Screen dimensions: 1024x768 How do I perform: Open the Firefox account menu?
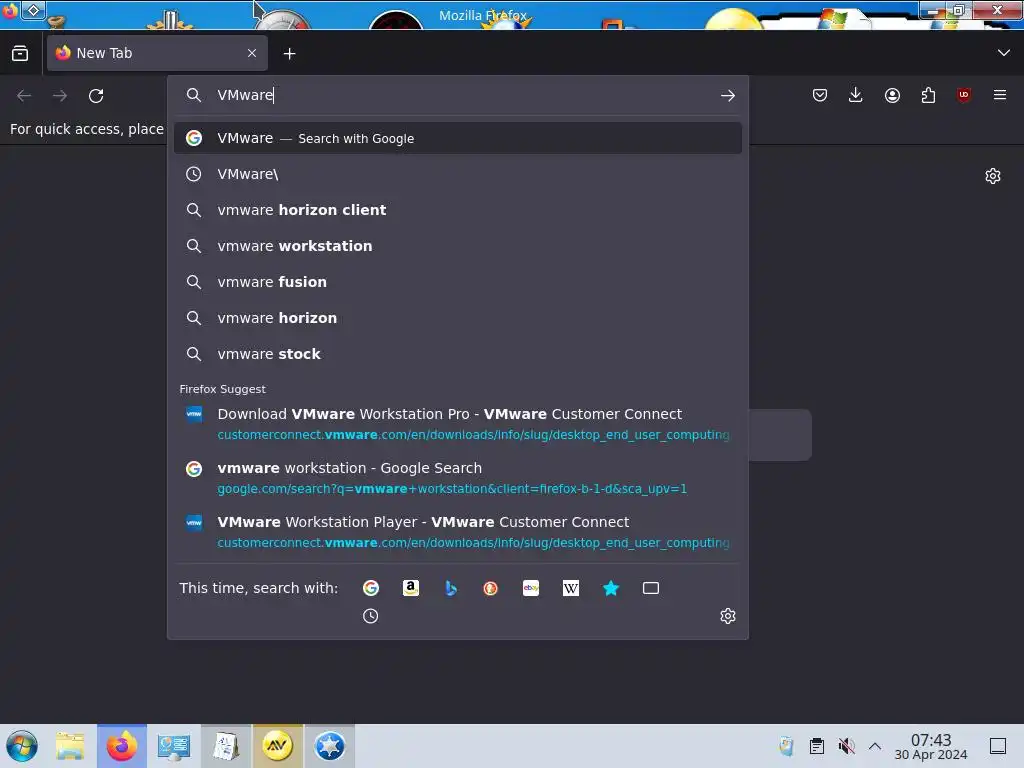(x=892, y=95)
